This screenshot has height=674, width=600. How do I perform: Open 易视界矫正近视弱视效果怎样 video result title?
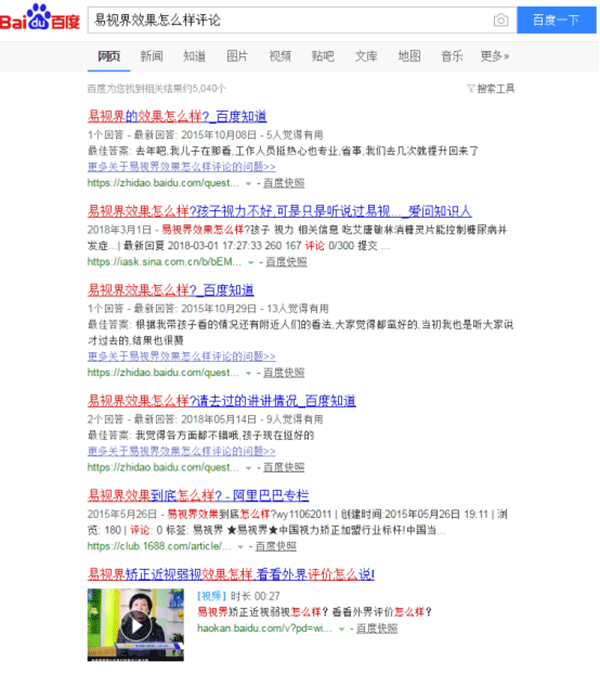[x=231, y=574]
